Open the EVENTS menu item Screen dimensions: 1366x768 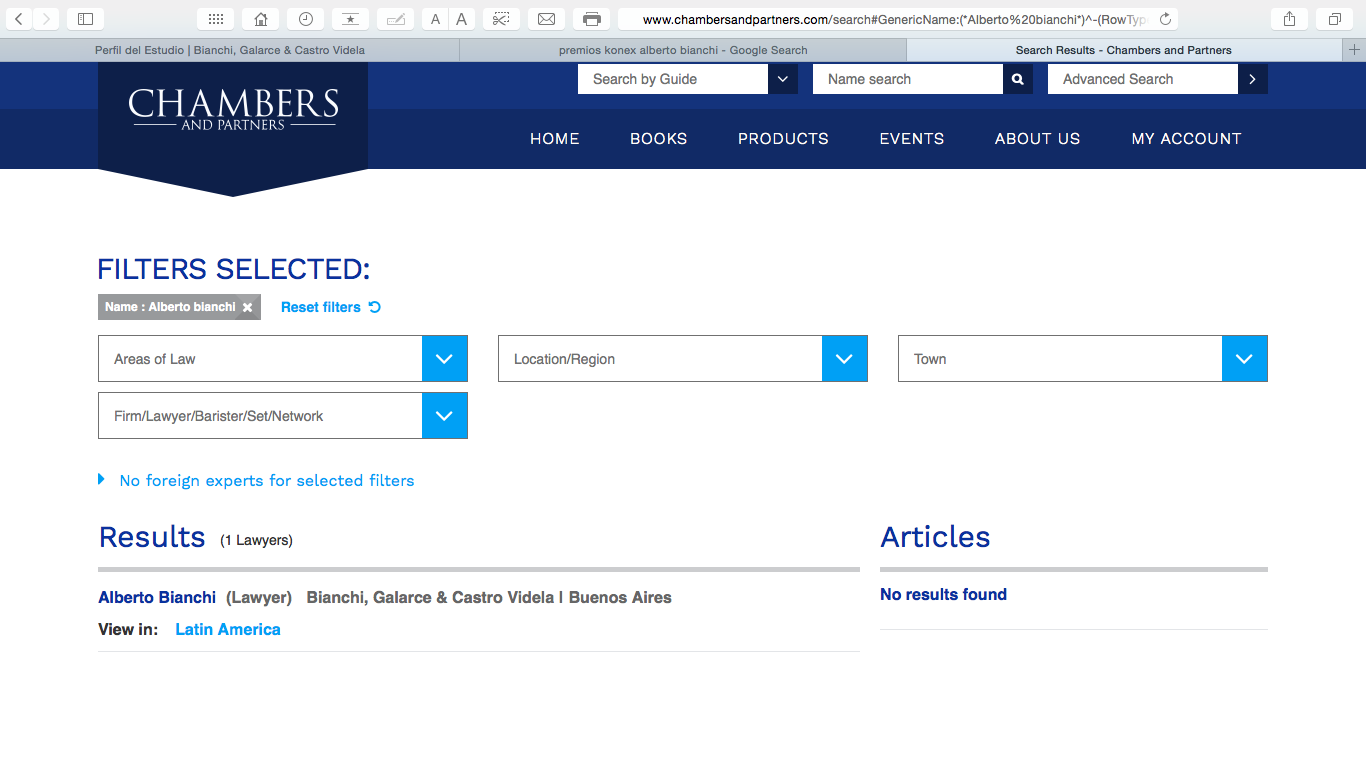912,139
